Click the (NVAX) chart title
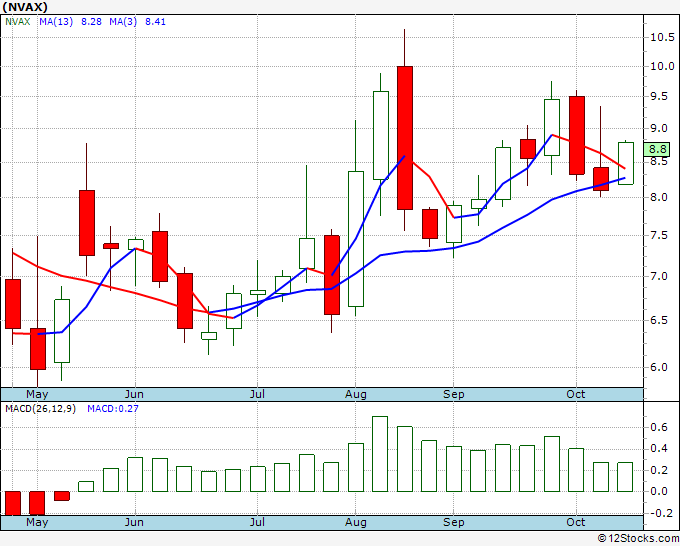This screenshot has height=546, width=680. (x=25, y=7)
